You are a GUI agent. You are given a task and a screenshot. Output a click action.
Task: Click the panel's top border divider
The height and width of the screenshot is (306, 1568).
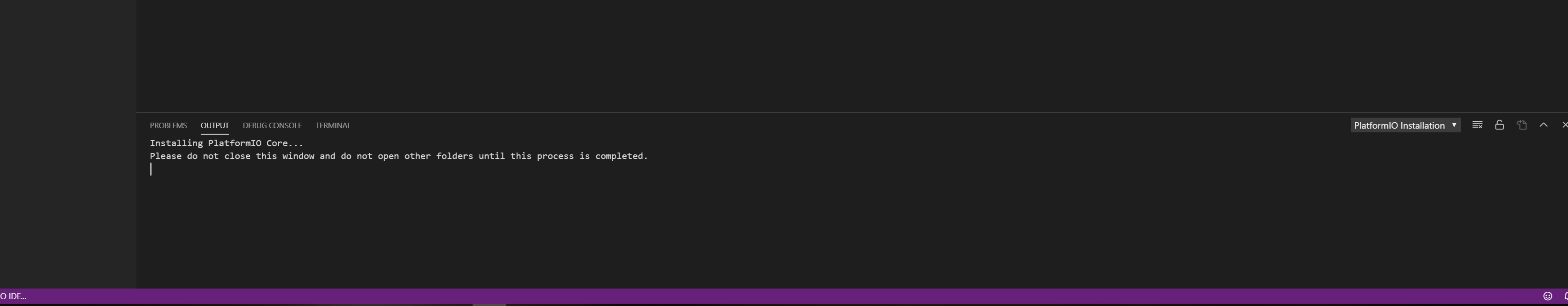pyautogui.click(x=852, y=113)
